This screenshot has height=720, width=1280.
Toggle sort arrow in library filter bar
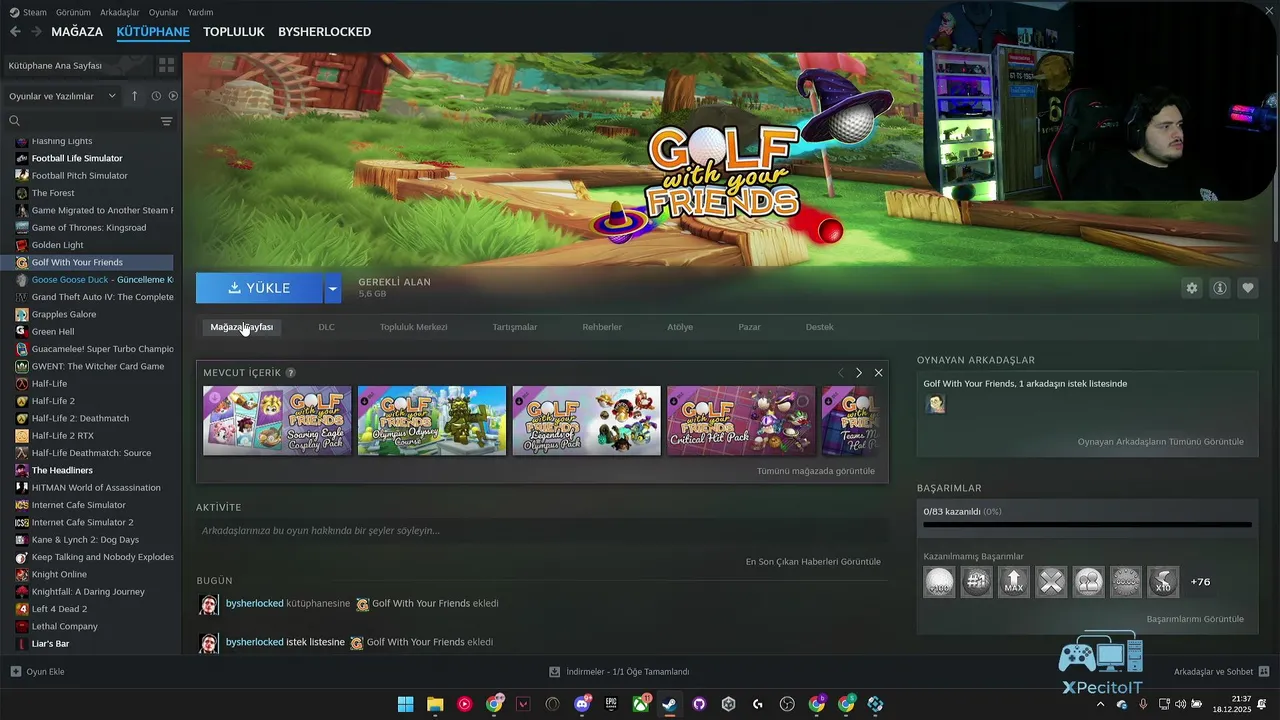[x=135, y=96]
